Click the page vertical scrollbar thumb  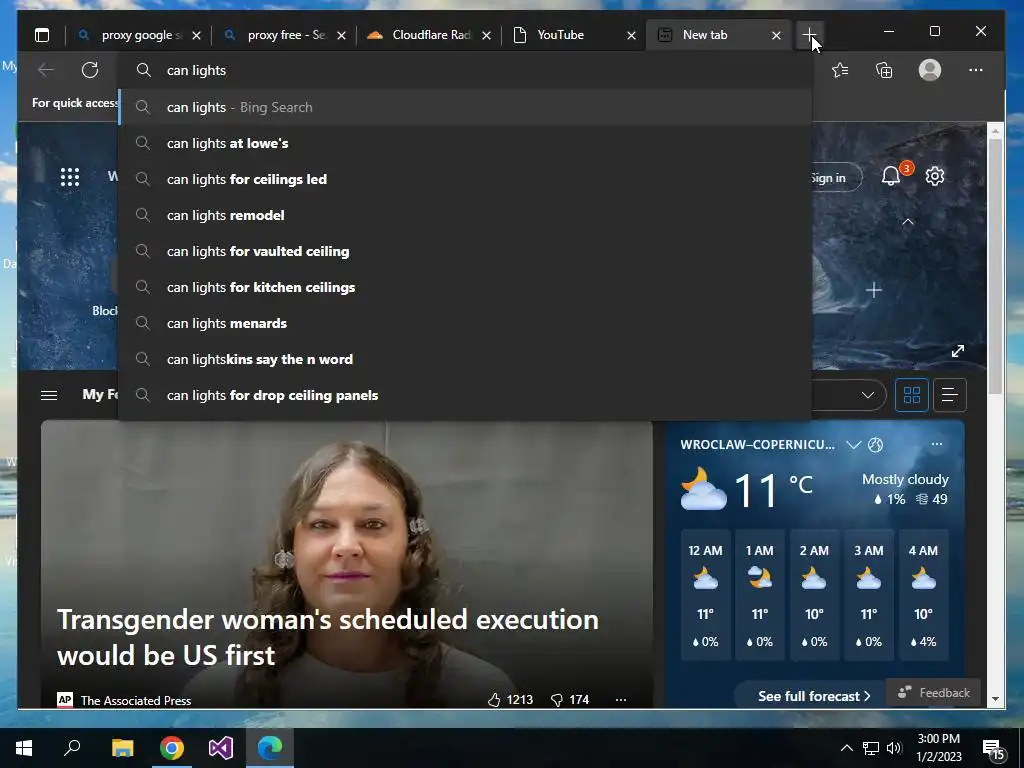point(995,265)
